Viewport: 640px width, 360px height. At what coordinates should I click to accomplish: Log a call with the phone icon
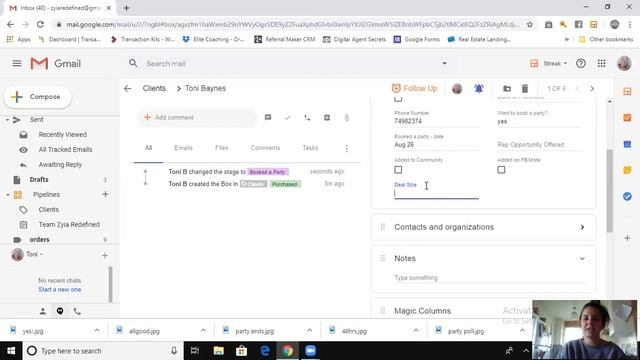pos(307,118)
